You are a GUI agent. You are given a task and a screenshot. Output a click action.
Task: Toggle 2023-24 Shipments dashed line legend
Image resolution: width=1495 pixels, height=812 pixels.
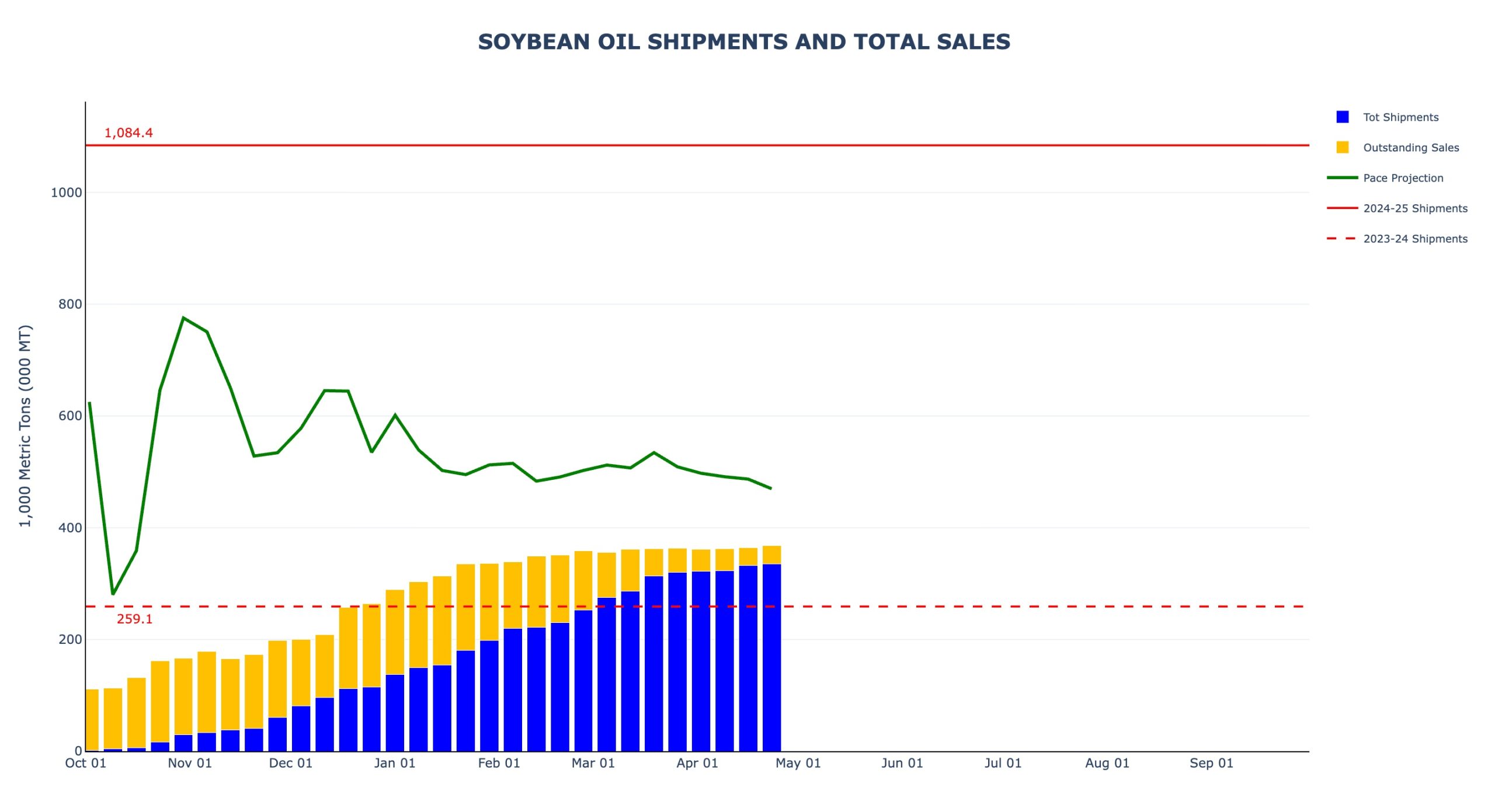coord(1414,239)
